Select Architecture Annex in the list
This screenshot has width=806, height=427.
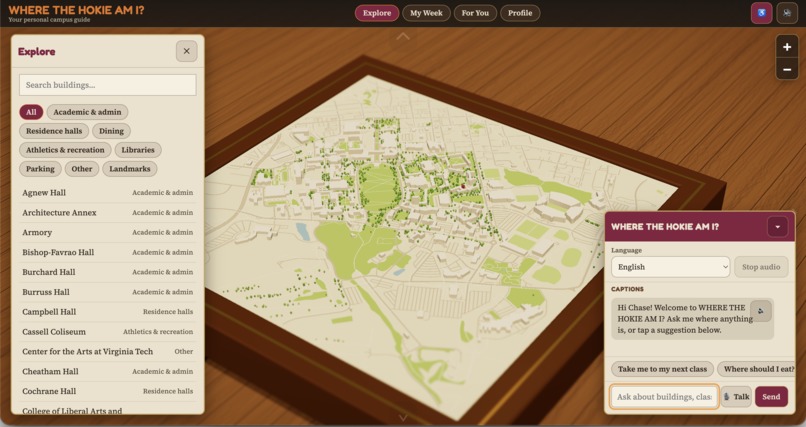[x=107, y=213]
